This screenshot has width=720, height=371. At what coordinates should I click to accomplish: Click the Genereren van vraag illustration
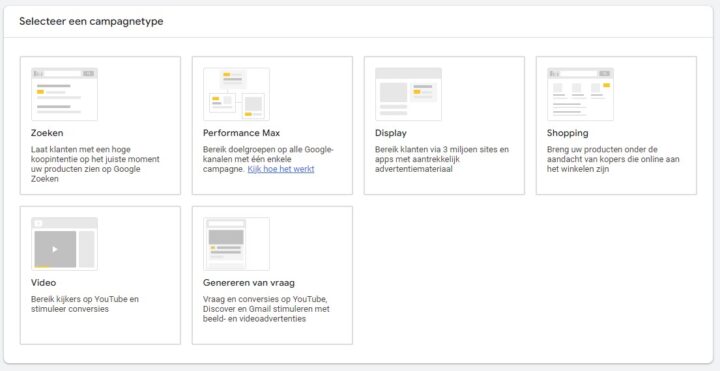click(x=236, y=244)
